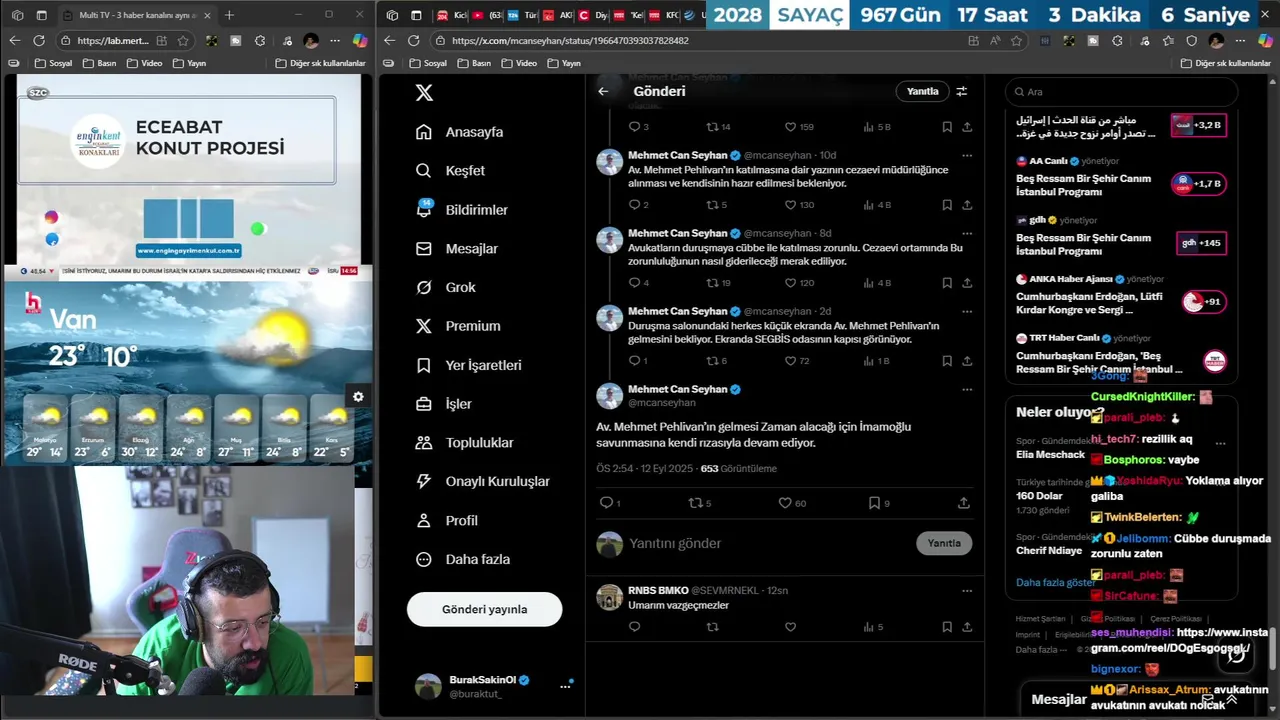Open settings gear on Multi TV video
Image resolution: width=1280 pixels, height=720 pixels.
(x=358, y=397)
